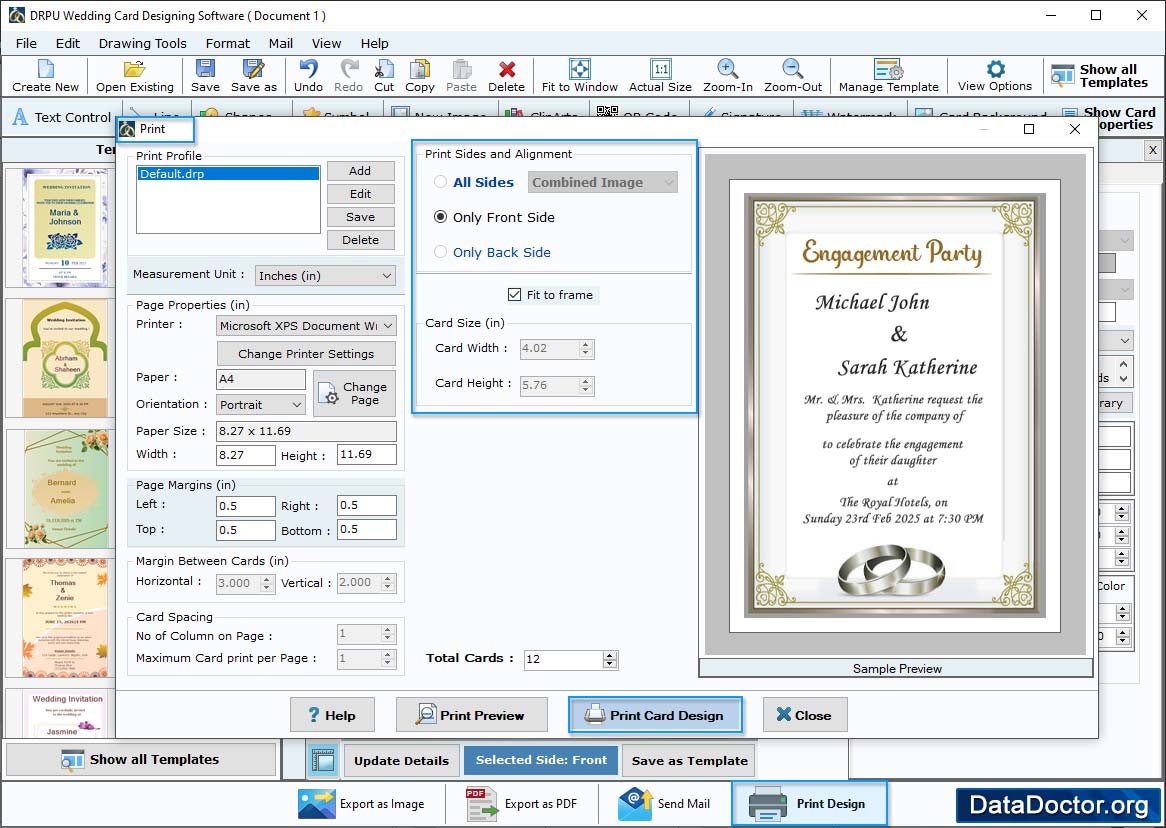Click the Card Width stepper
Viewport: 1166px width, 828px height.
pyautogui.click(x=586, y=348)
